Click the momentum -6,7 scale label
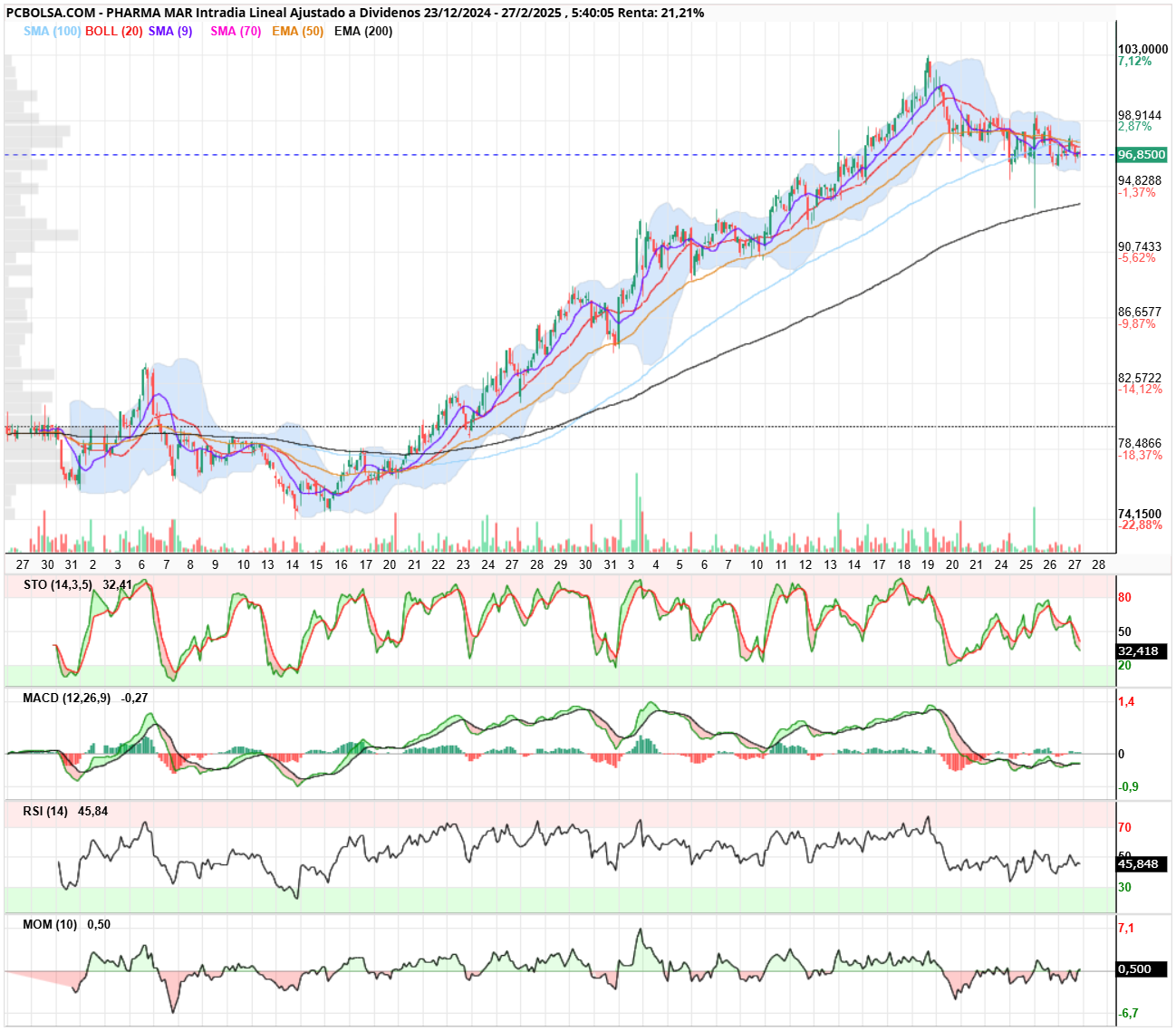This screenshot has width=1176, height=1031. [1128, 1013]
